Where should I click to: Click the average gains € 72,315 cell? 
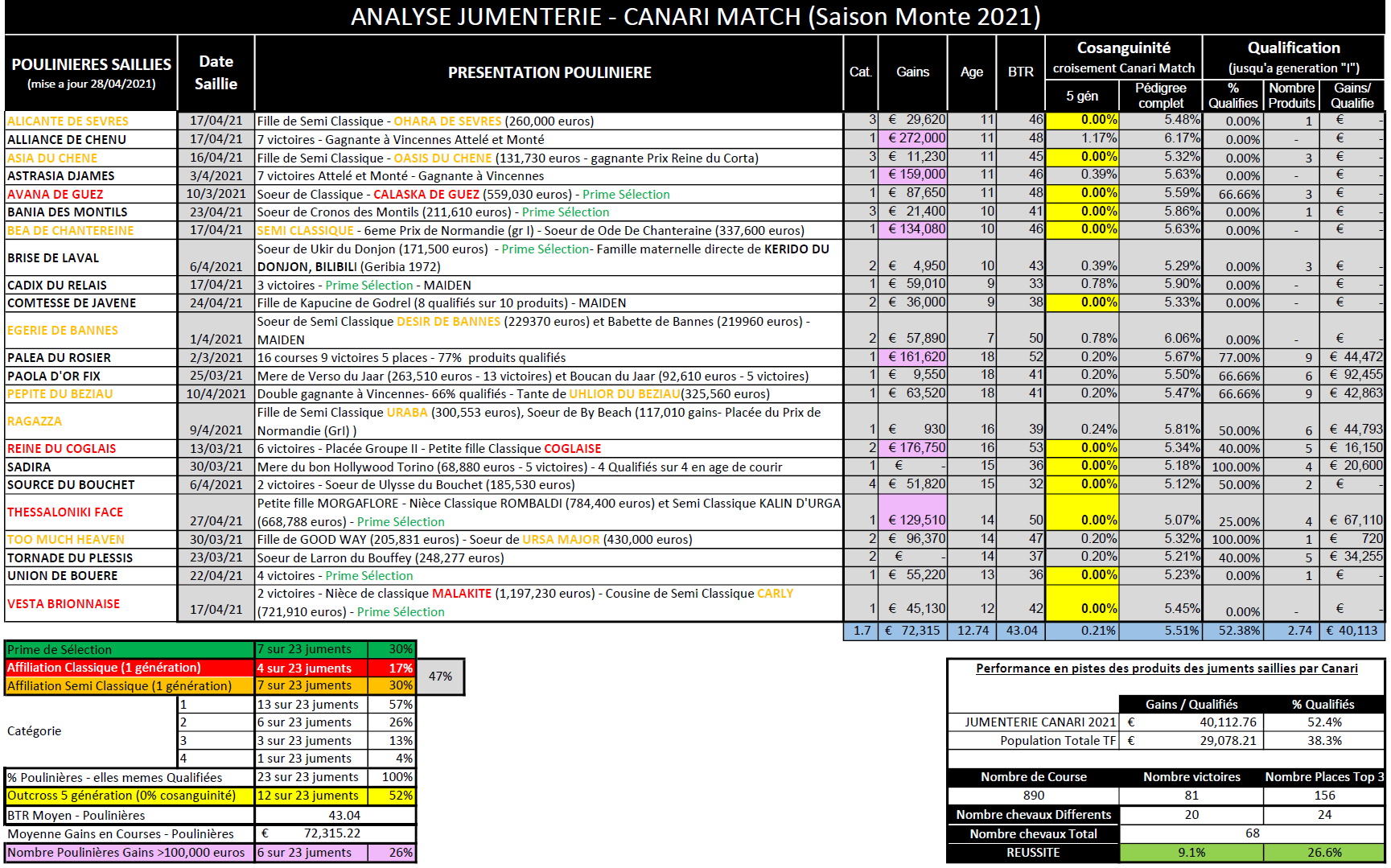point(912,631)
